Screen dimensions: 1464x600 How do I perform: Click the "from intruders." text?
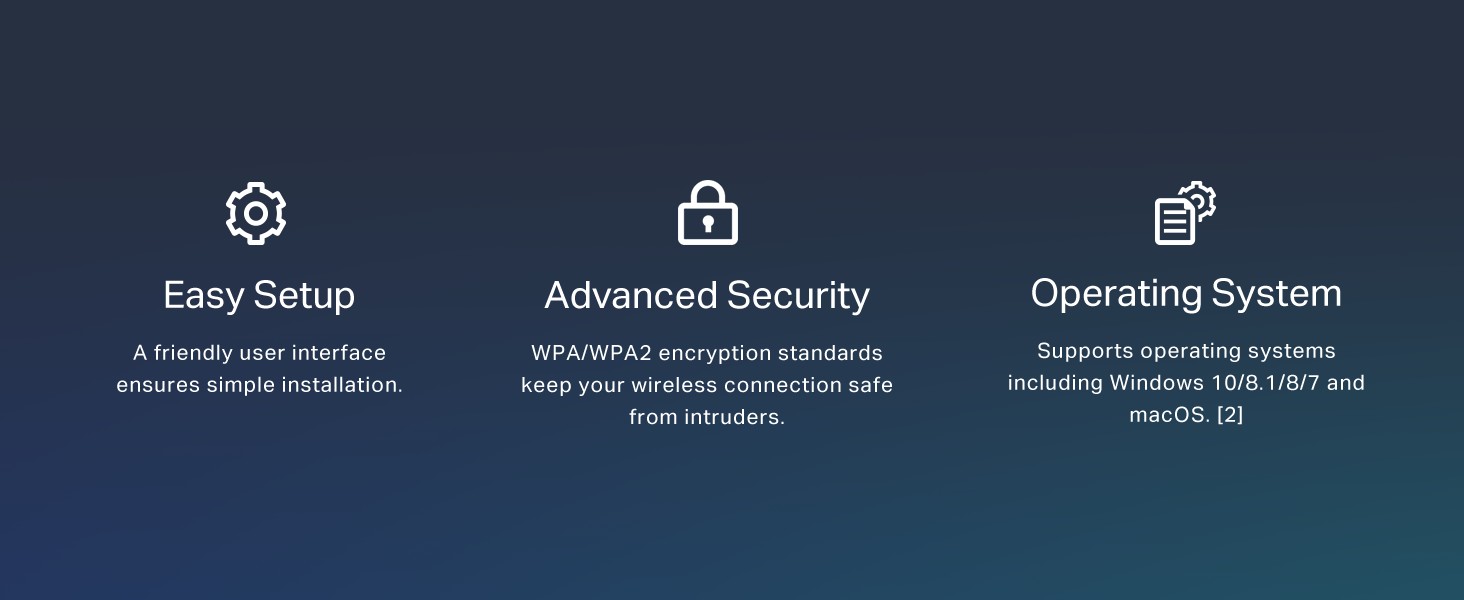[x=707, y=417]
